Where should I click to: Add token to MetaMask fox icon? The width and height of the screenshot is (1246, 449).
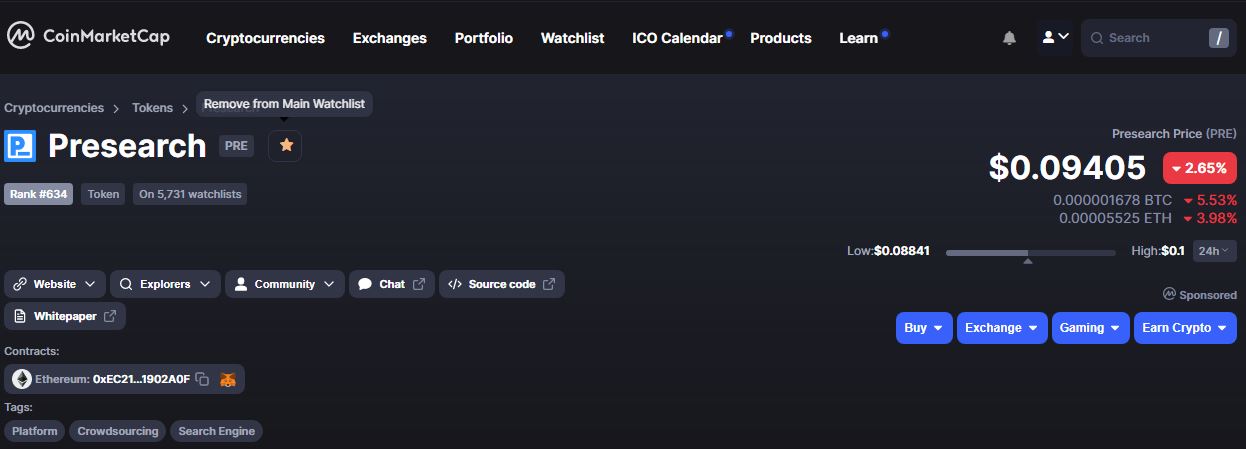pyautogui.click(x=229, y=379)
